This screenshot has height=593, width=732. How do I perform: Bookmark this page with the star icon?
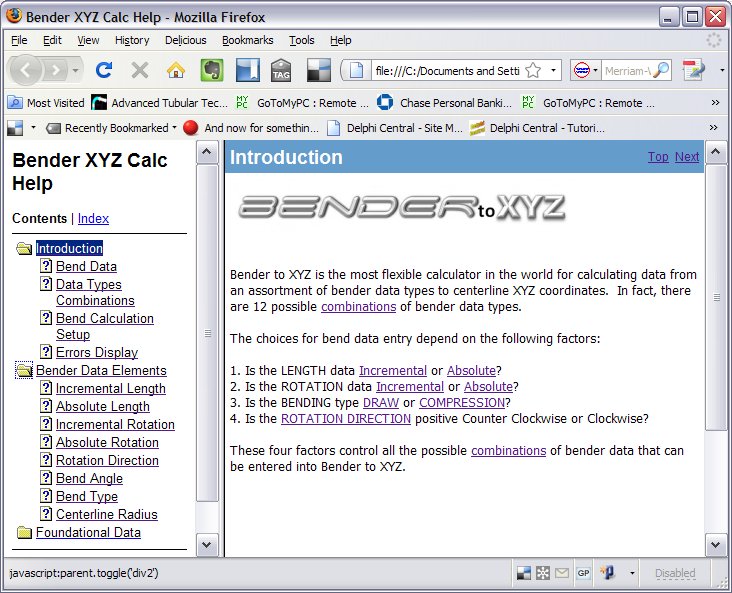coord(533,71)
